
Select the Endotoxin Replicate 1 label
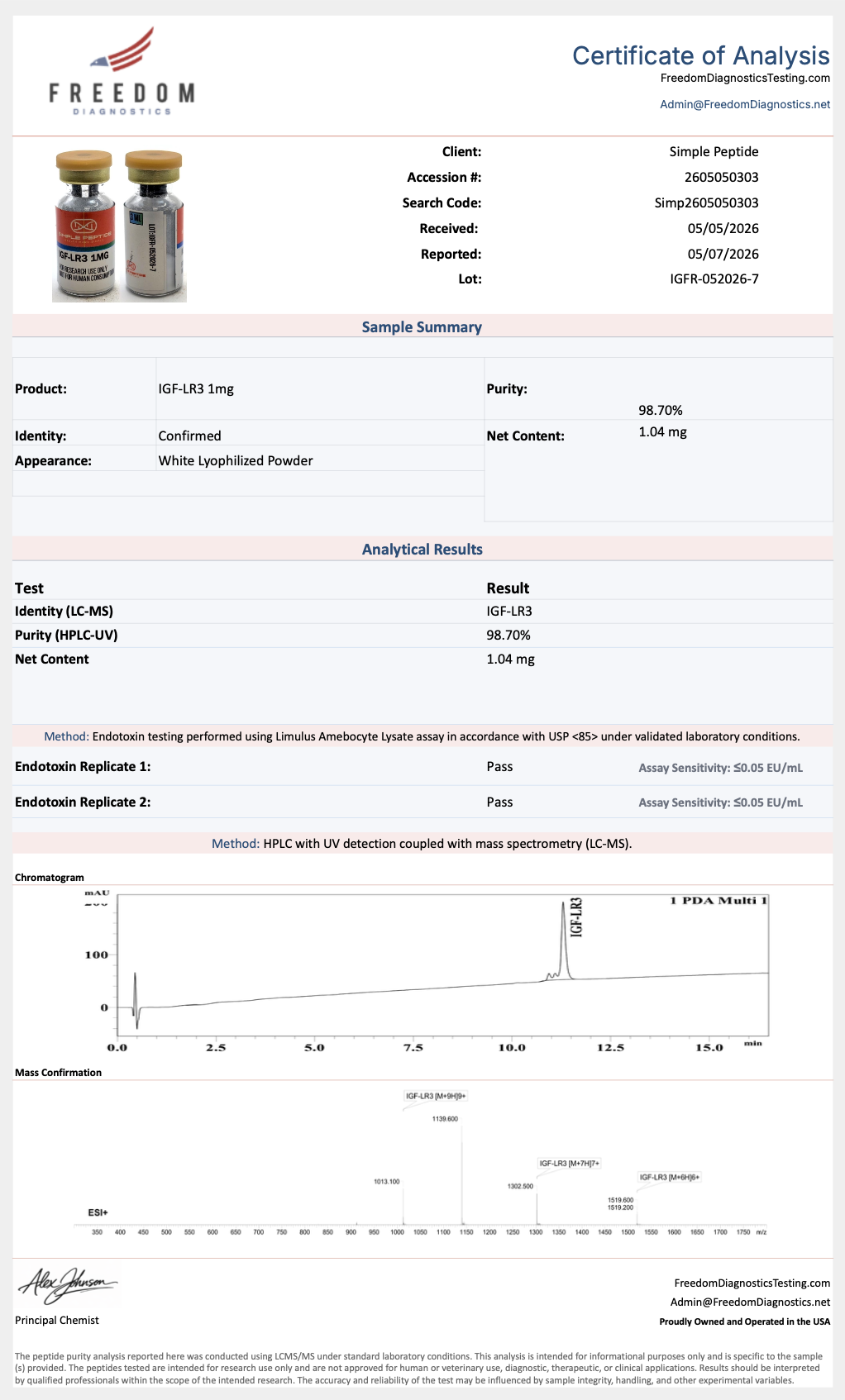pos(83,767)
